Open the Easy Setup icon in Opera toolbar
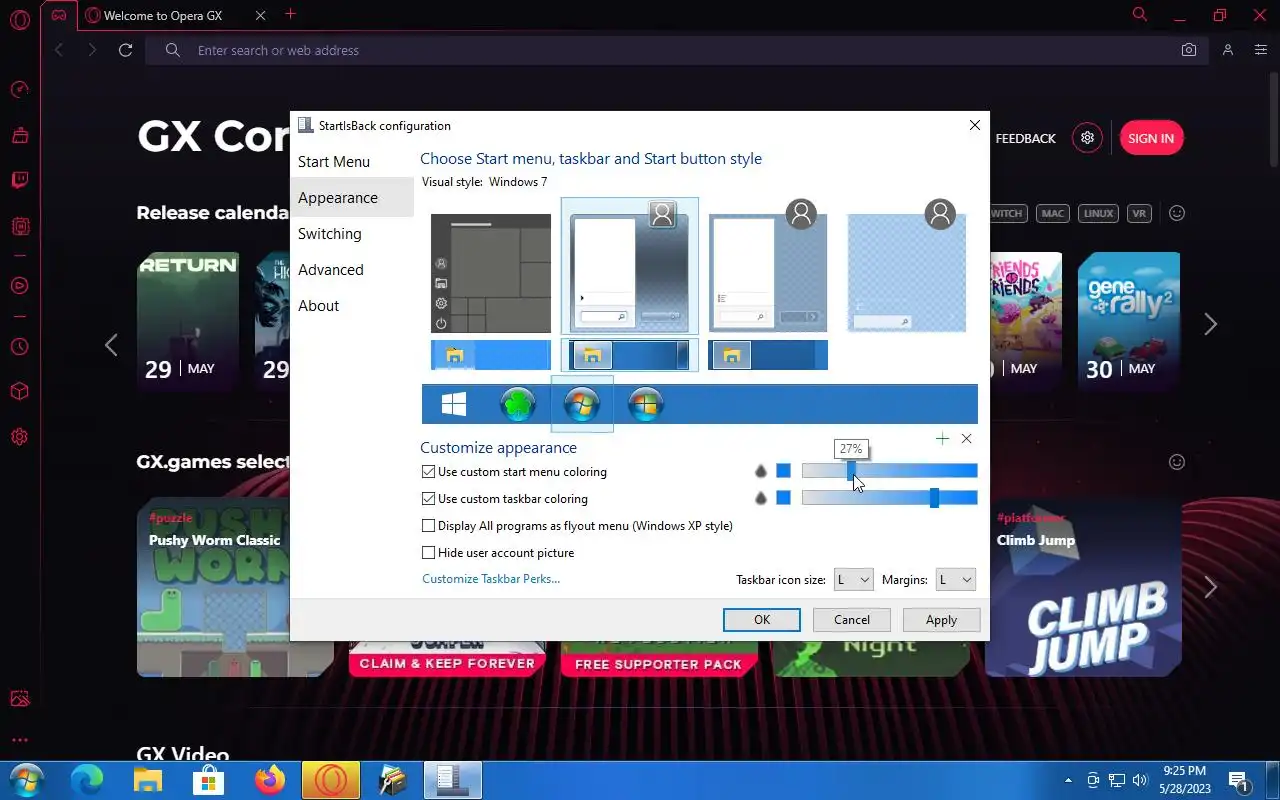The height and width of the screenshot is (800, 1280). [1260, 50]
